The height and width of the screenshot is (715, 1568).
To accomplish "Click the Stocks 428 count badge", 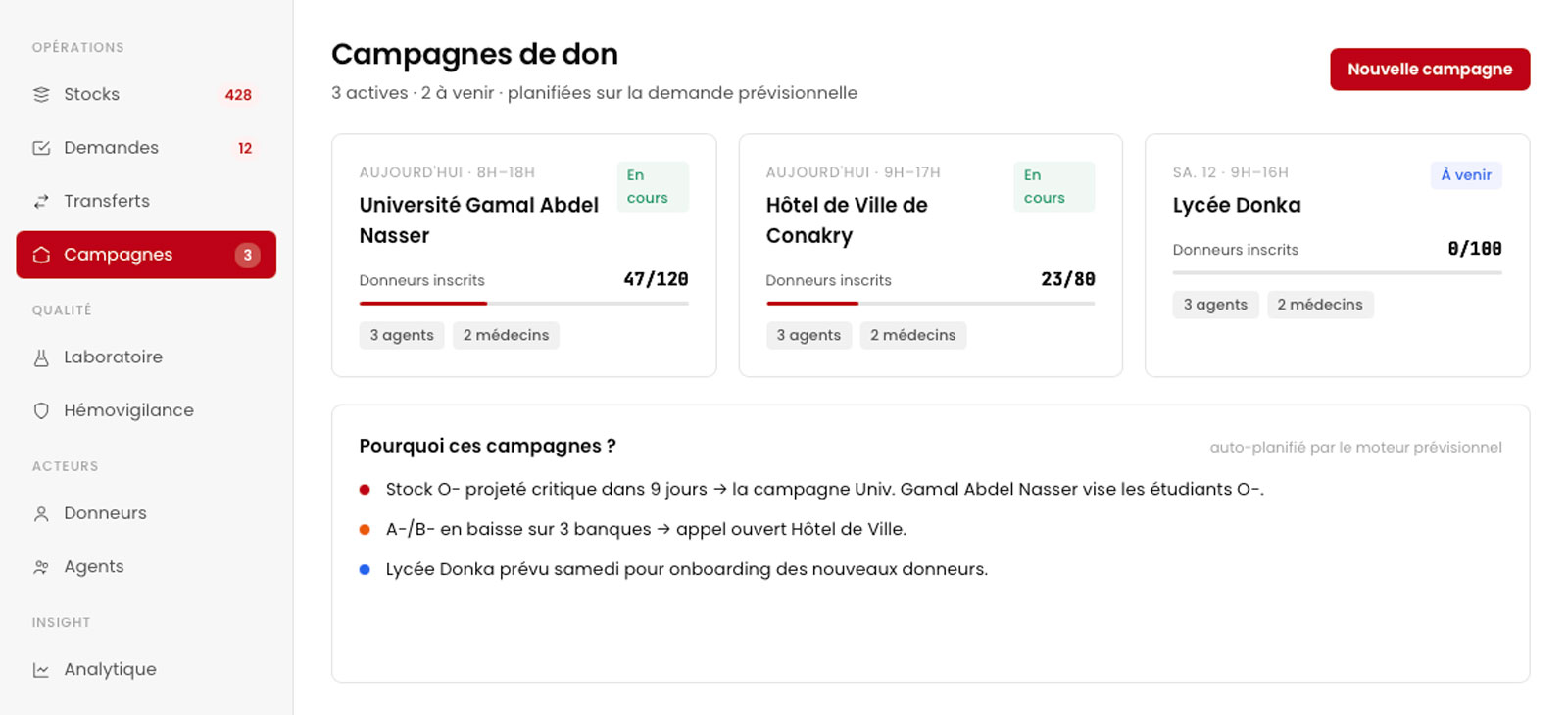I will [x=238, y=95].
